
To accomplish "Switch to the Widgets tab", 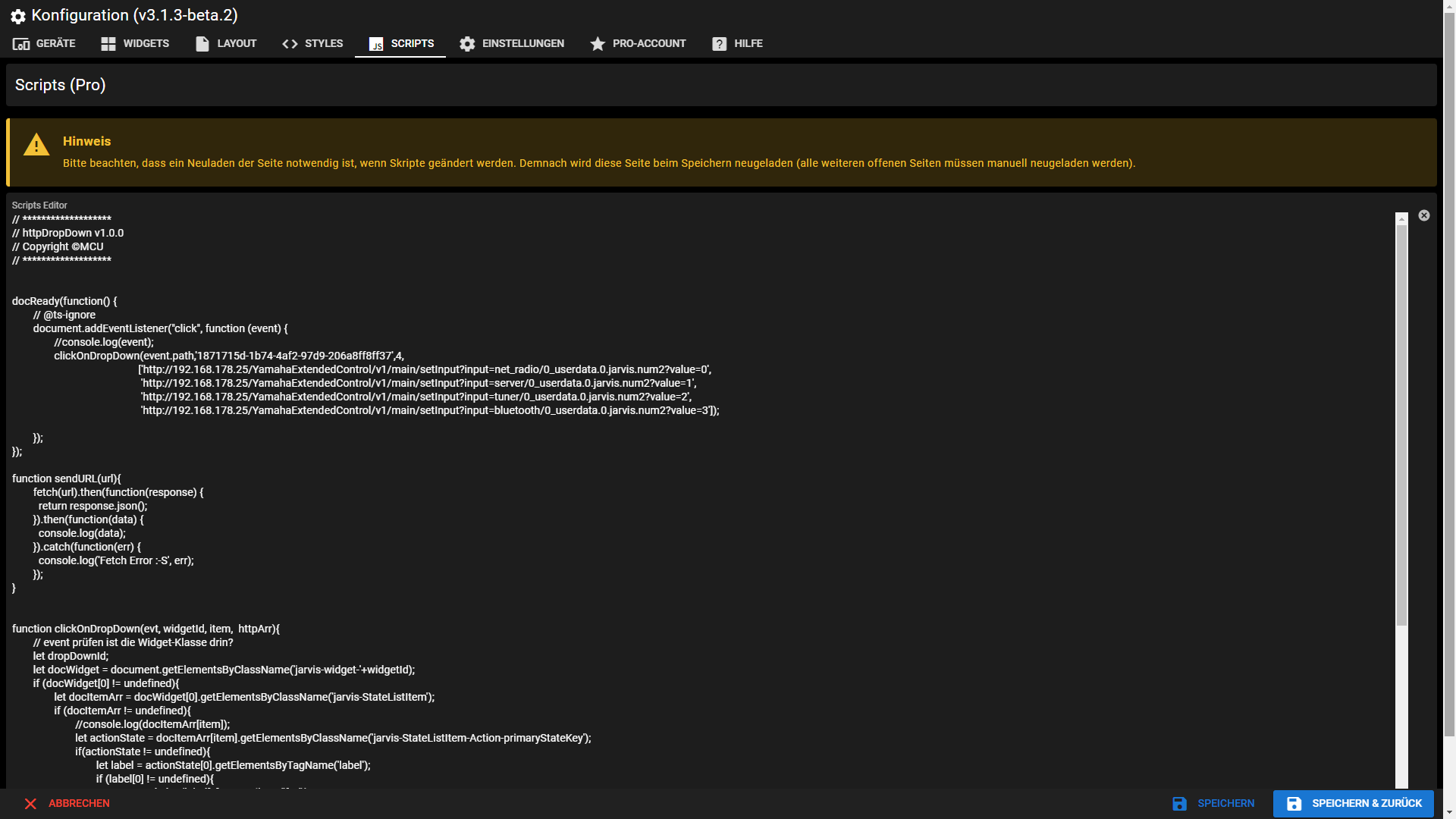I will point(135,43).
